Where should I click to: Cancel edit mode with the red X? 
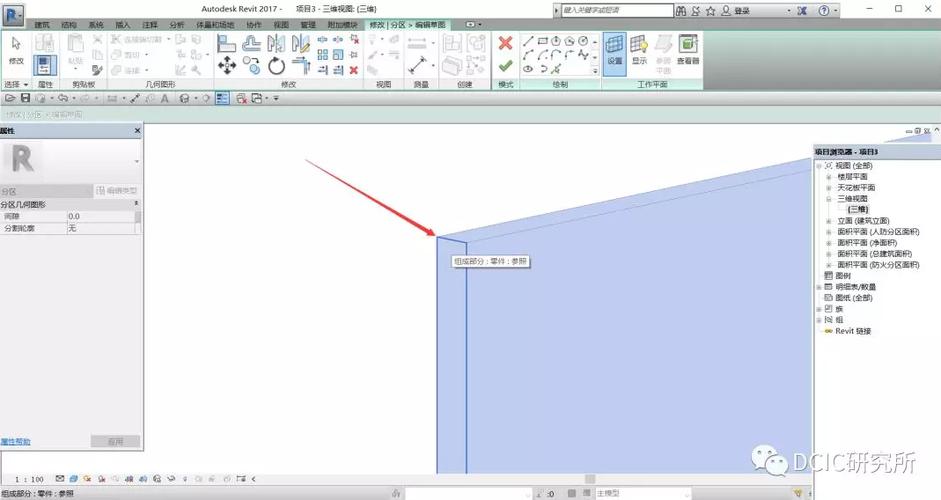(505, 43)
